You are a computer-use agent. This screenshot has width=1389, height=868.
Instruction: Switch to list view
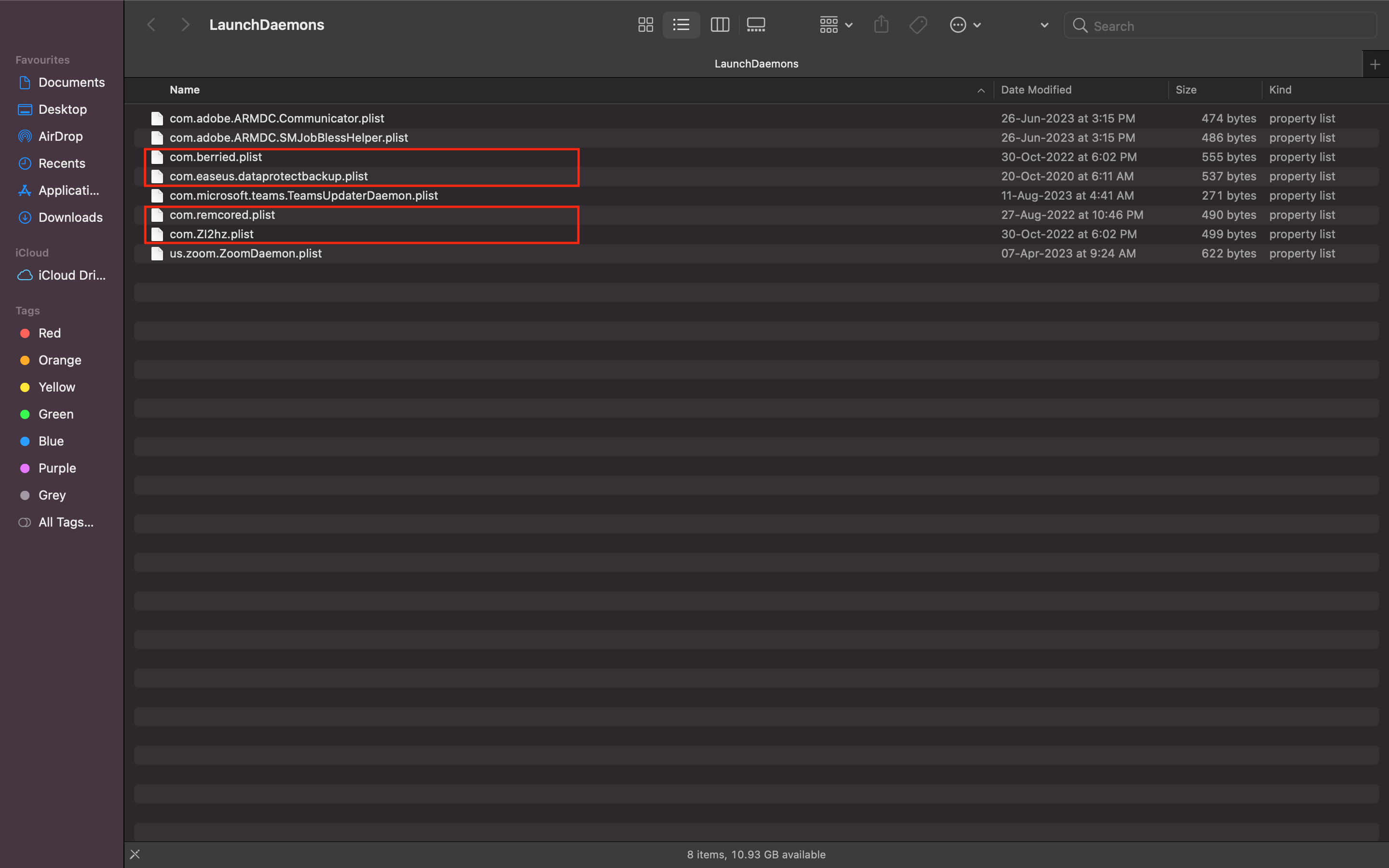(681, 25)
